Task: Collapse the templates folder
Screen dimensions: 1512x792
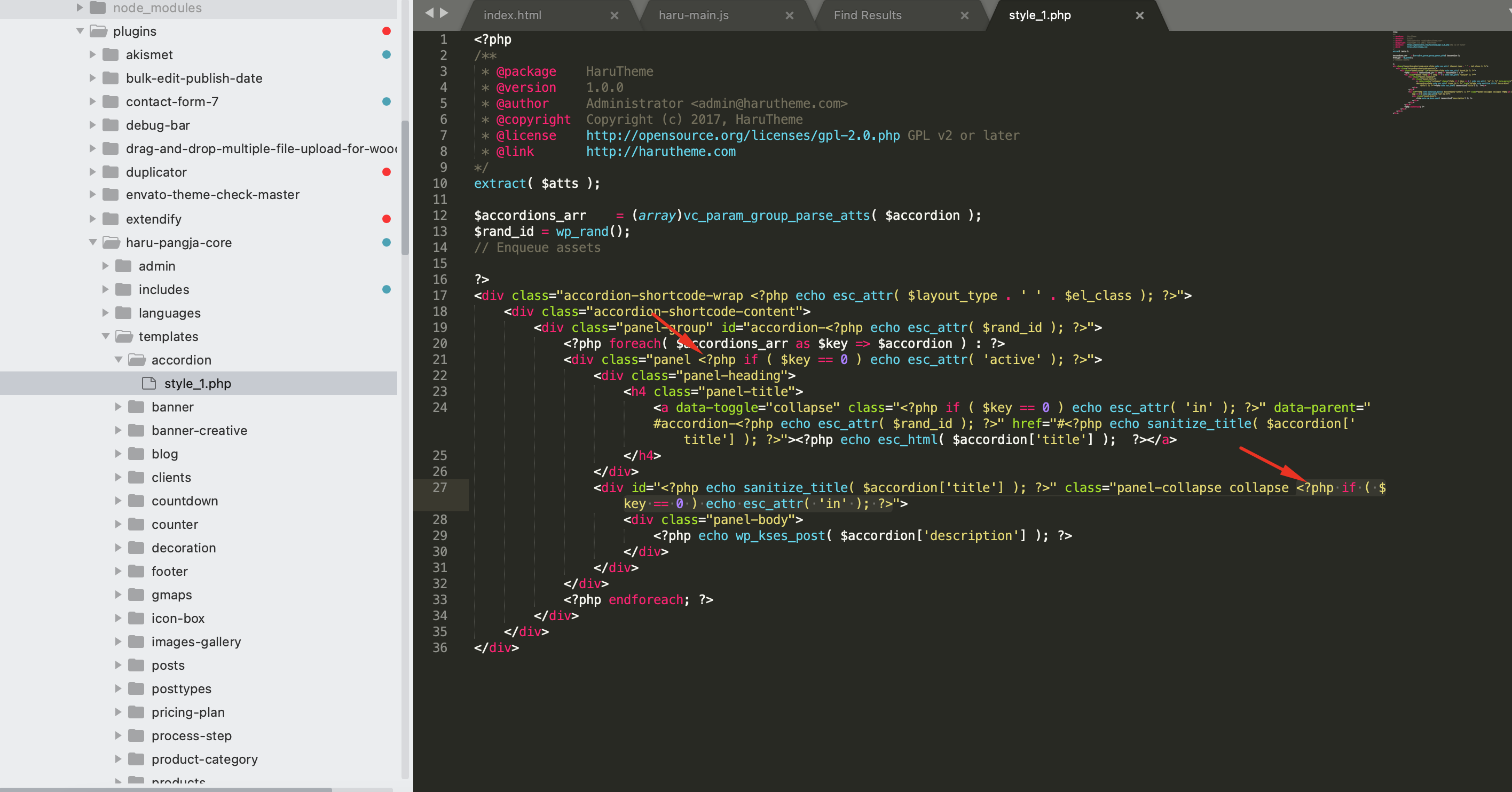Action: [x=106, y=336]
